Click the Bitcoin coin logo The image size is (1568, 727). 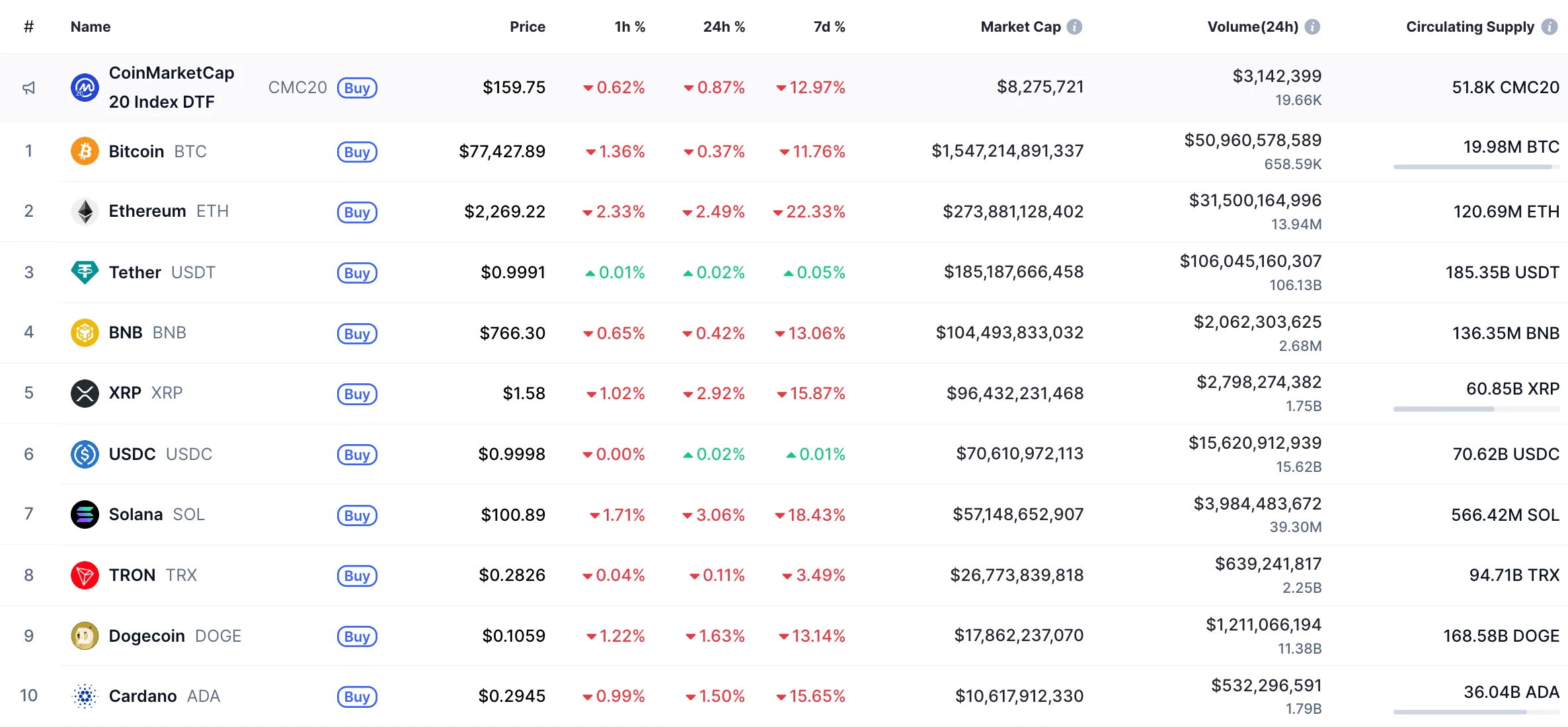point(85,151)
